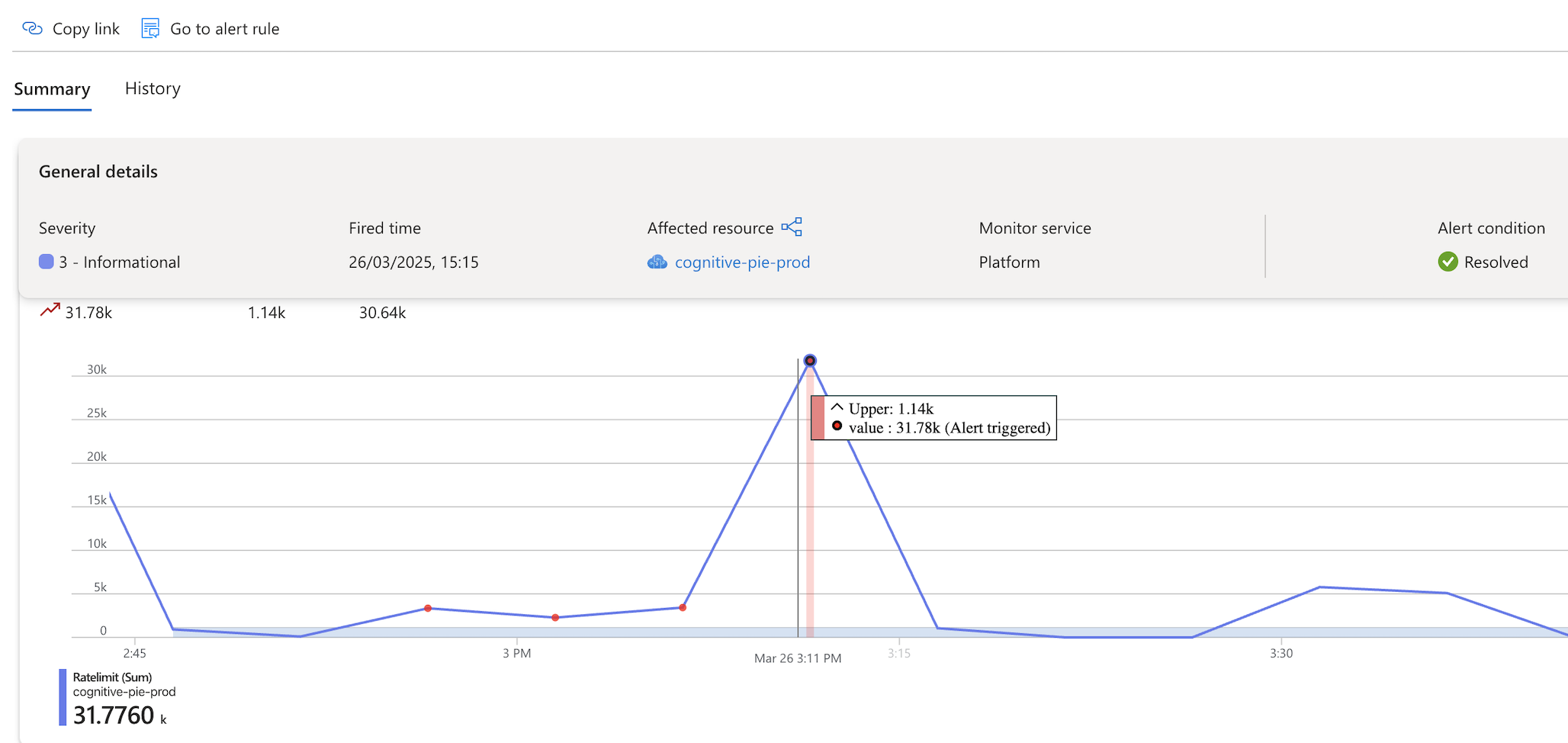Screen dimensions: 1568x743
Task: Click the Ratelimit (Sum) legend label
Action: point(112,677)
